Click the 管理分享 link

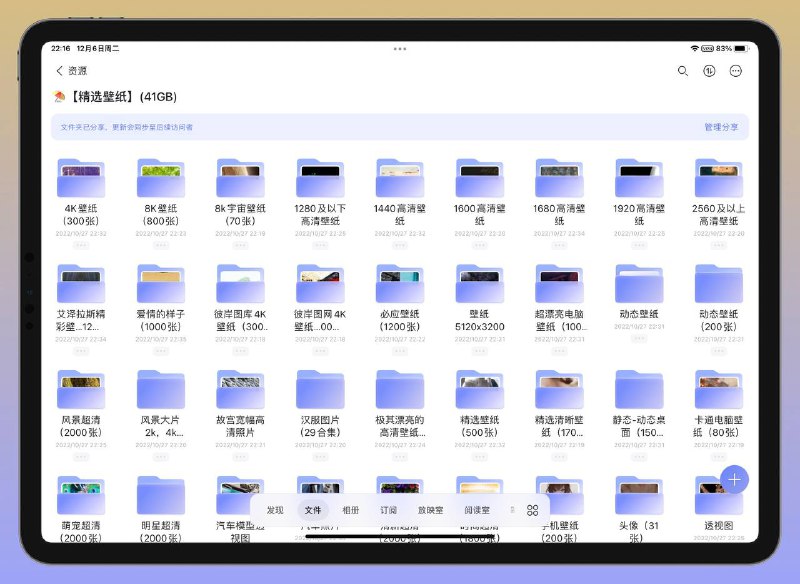[x=720, y=127]
